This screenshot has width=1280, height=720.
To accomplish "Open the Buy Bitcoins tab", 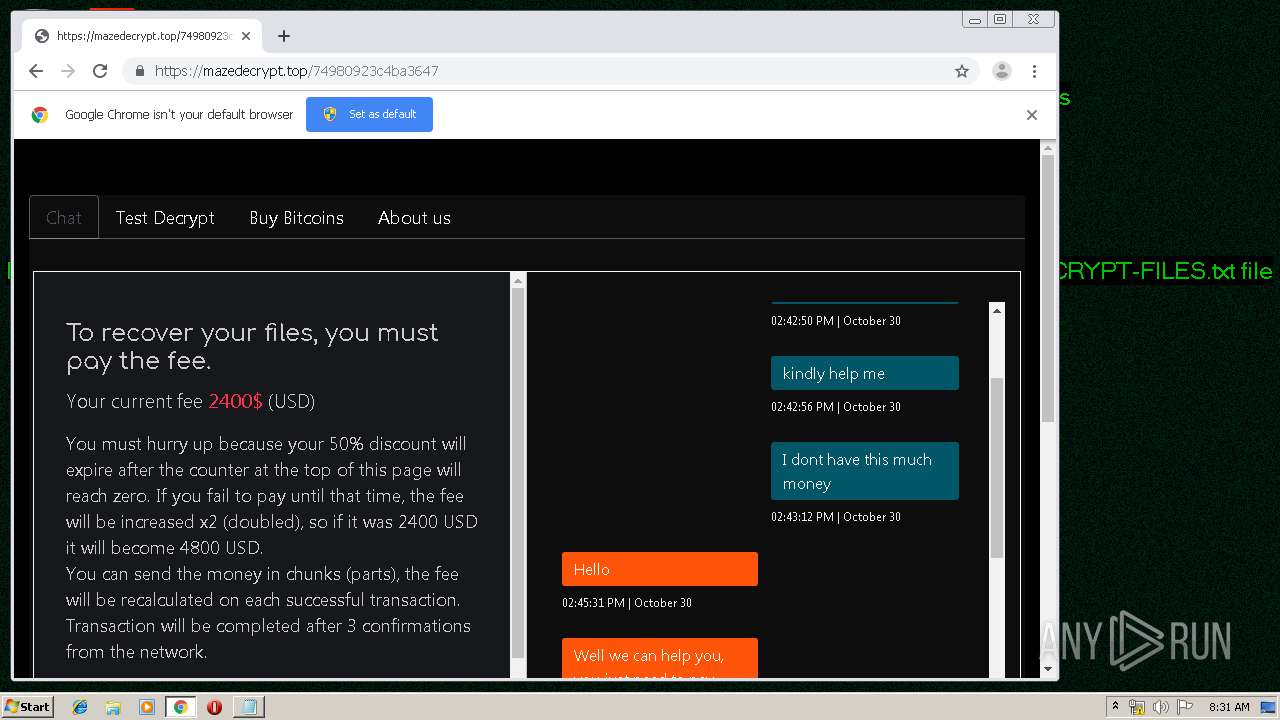I will click(x=296, y=217).
